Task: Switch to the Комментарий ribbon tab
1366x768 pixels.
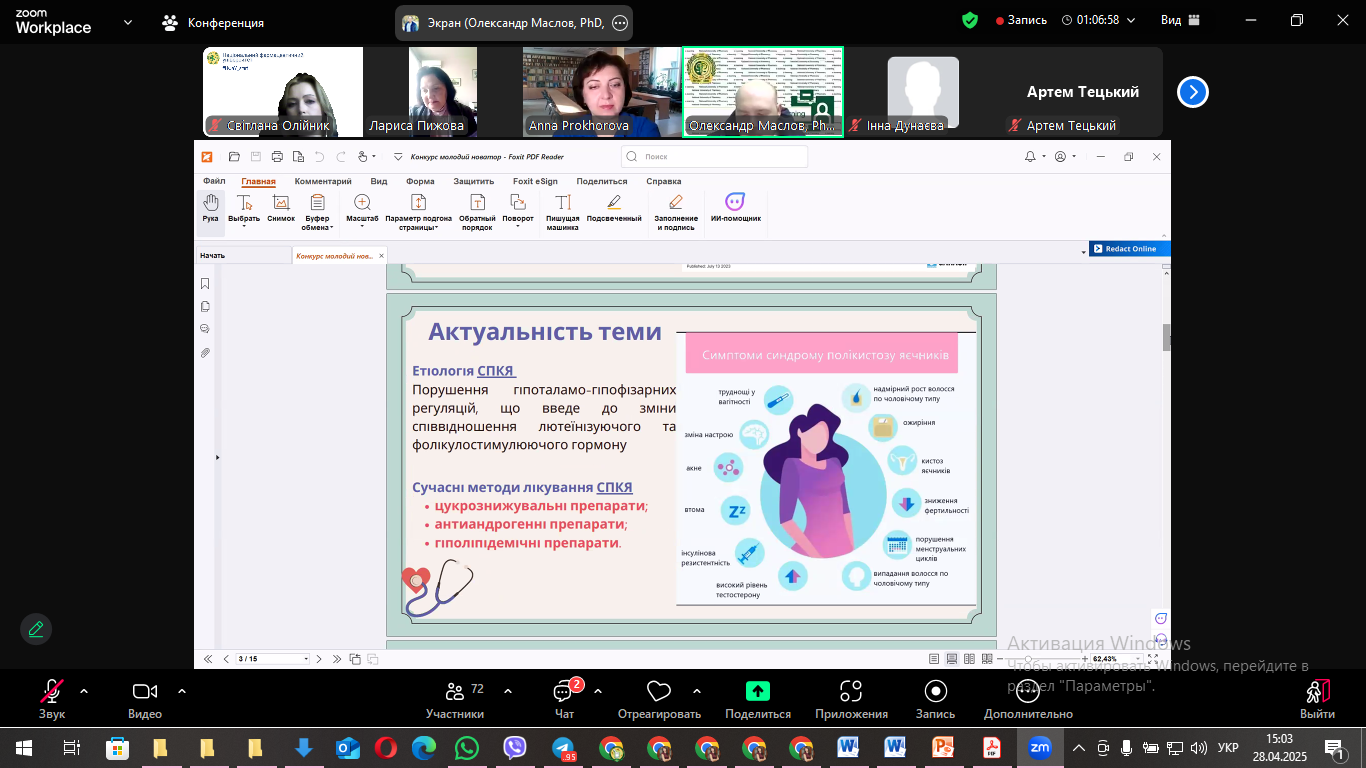Action: click(323, 181)
